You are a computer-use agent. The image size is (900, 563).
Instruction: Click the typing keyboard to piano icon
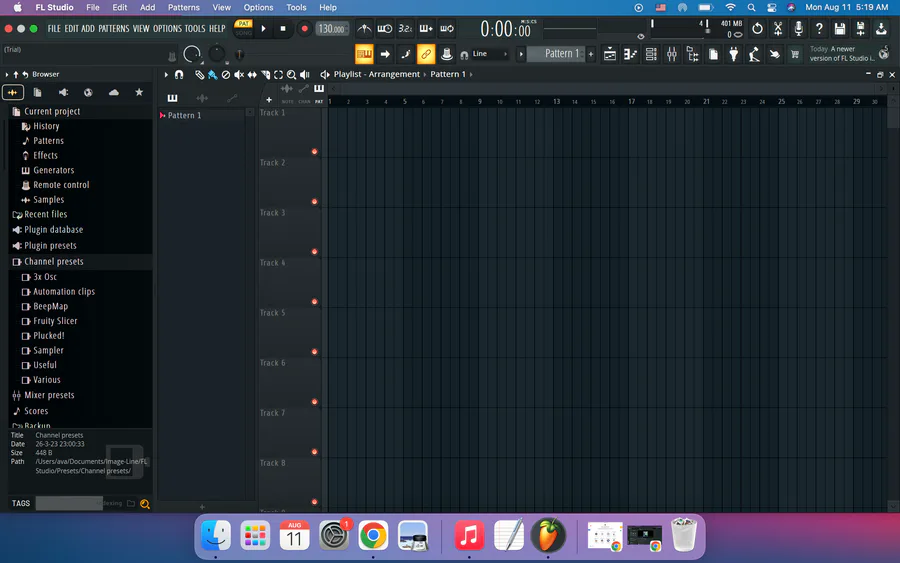pos(364,54)
